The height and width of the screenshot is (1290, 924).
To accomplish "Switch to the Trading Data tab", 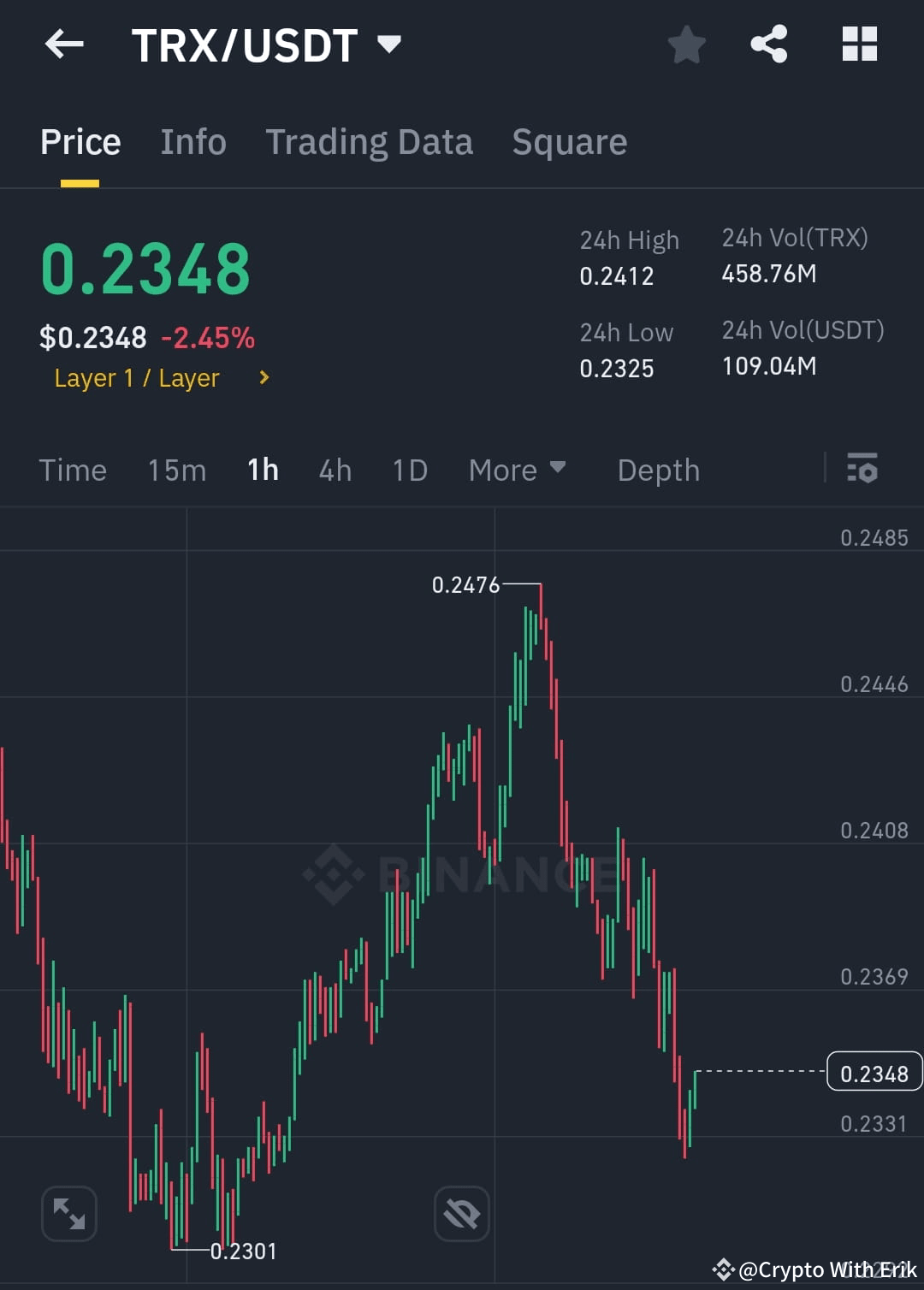I will pos(370,142).
